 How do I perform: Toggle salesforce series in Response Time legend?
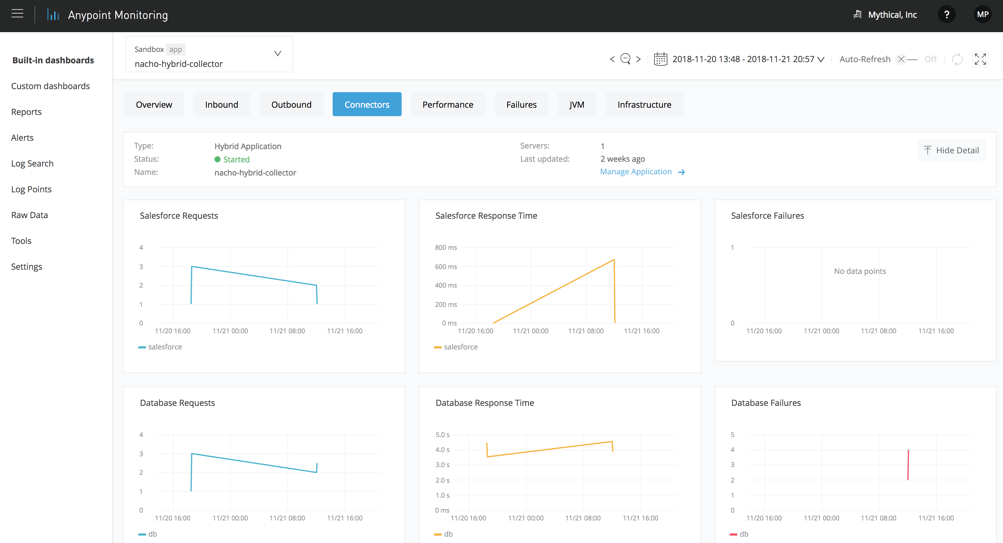pyautogui.click(x=455, y=347)
